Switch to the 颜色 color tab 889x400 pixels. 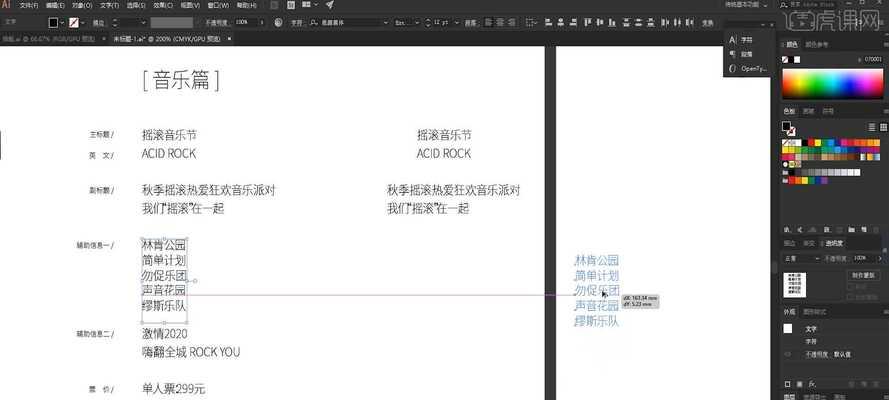(x=791, y=44)
